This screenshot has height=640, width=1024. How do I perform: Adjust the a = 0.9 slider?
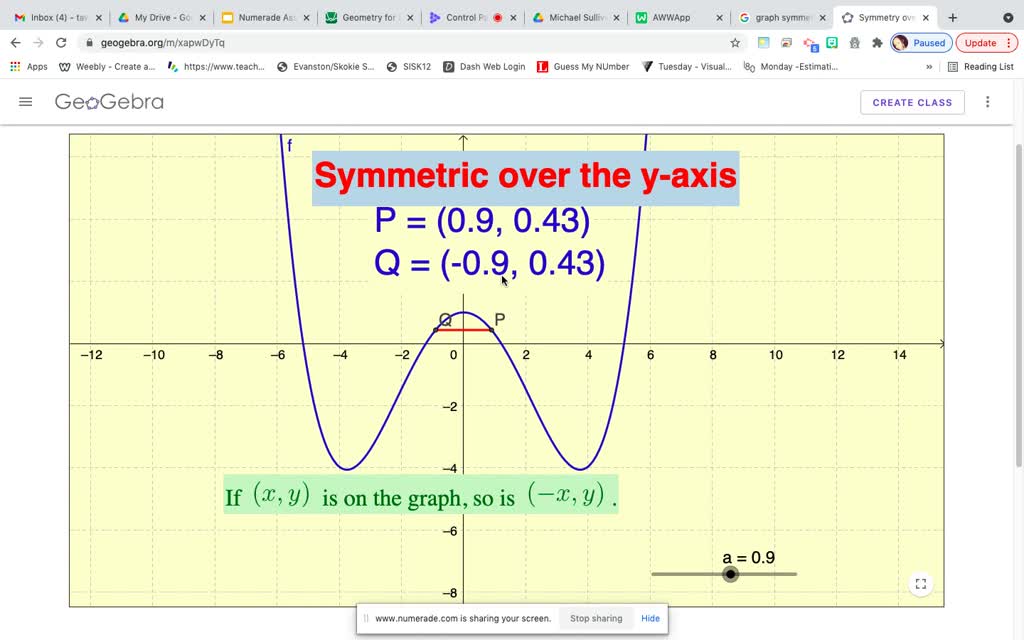tap(730, 574)
